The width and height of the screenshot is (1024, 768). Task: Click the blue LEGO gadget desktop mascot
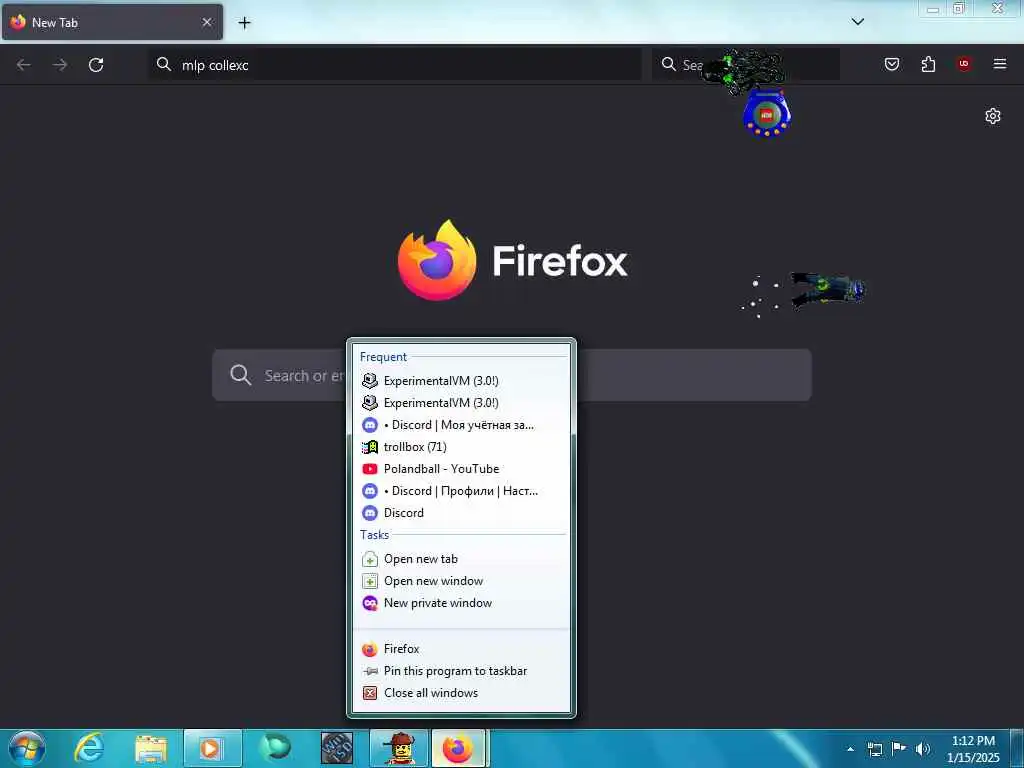click(767, 114)
